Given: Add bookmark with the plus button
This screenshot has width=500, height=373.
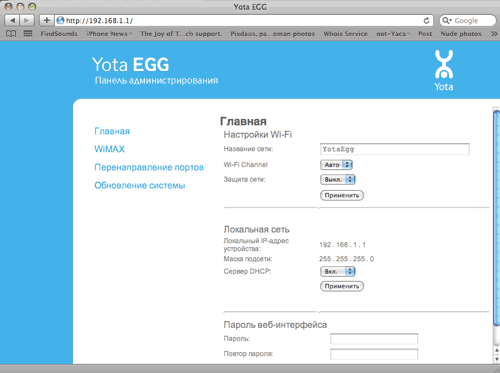Looking at the screenshot, I should (x=47, y=20).
